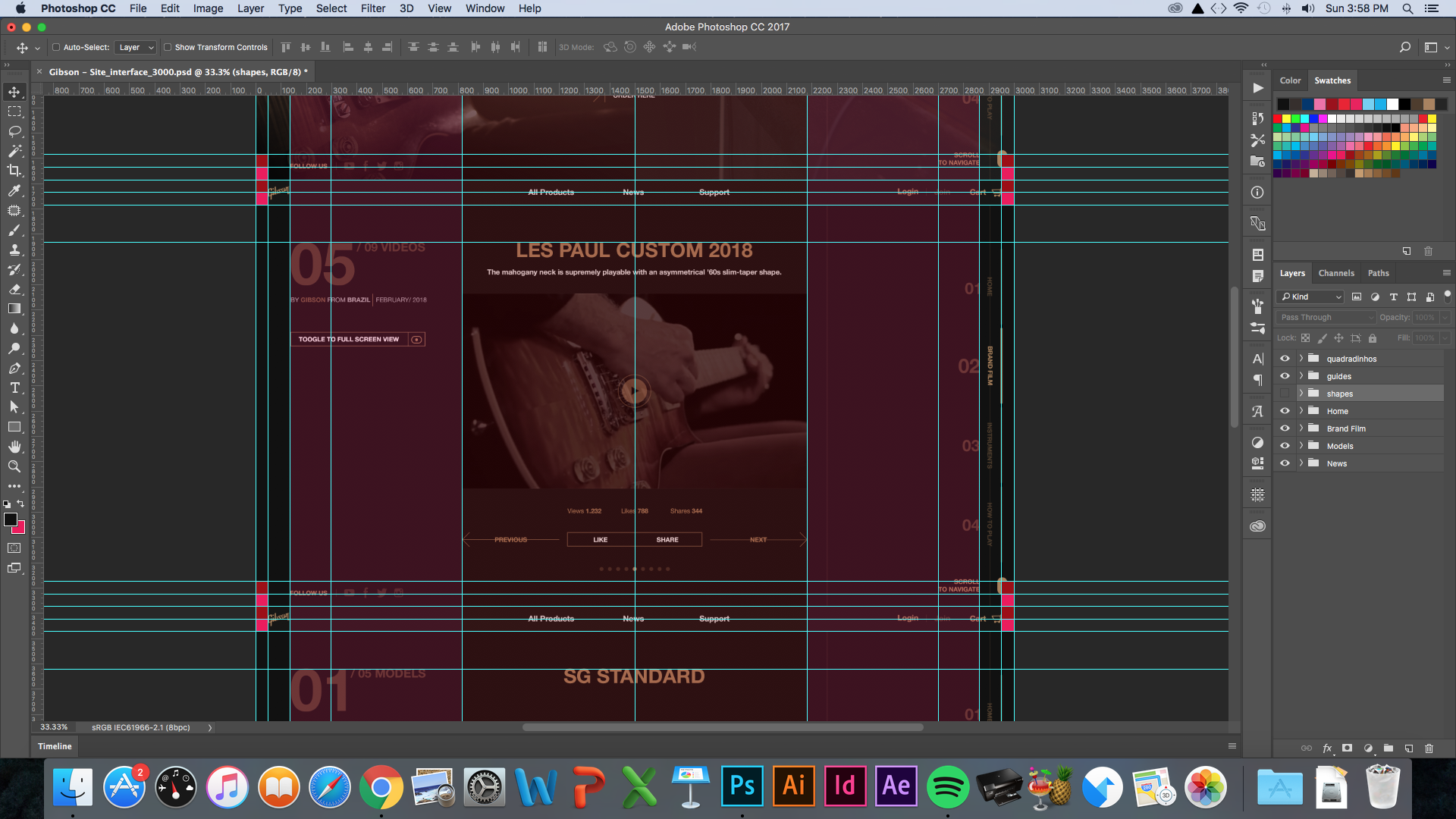1456x819 pixels.
Task: Hide the guides layer group
Action: (1285, 376)
